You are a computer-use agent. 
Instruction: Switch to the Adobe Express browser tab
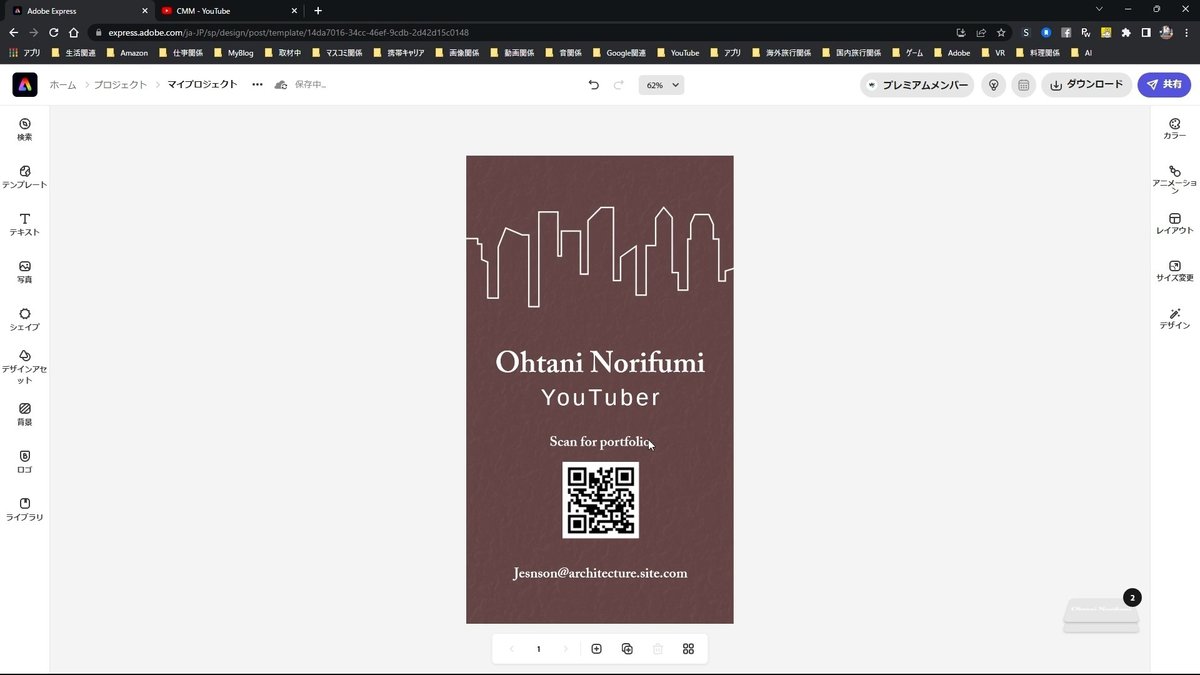click(x=76, y=10)
